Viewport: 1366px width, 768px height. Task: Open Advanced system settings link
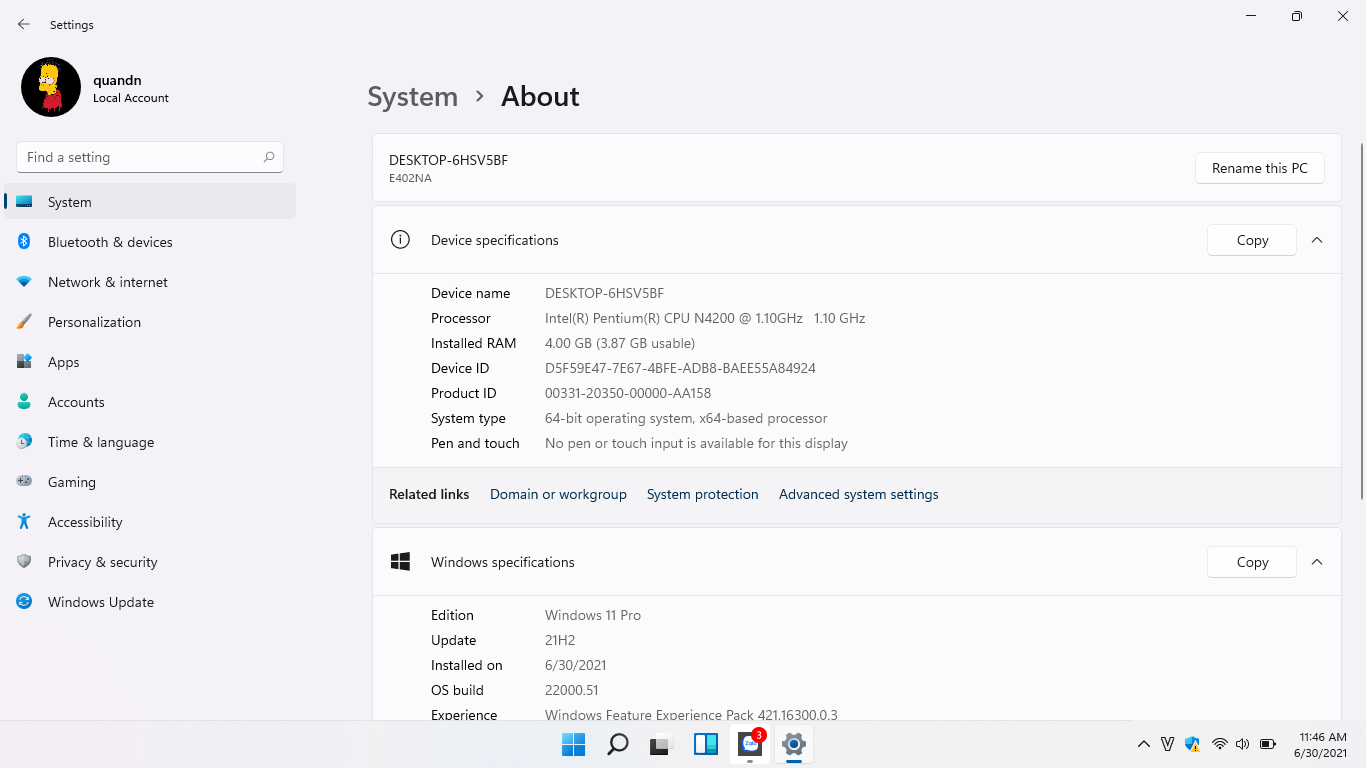coord(859,494)
